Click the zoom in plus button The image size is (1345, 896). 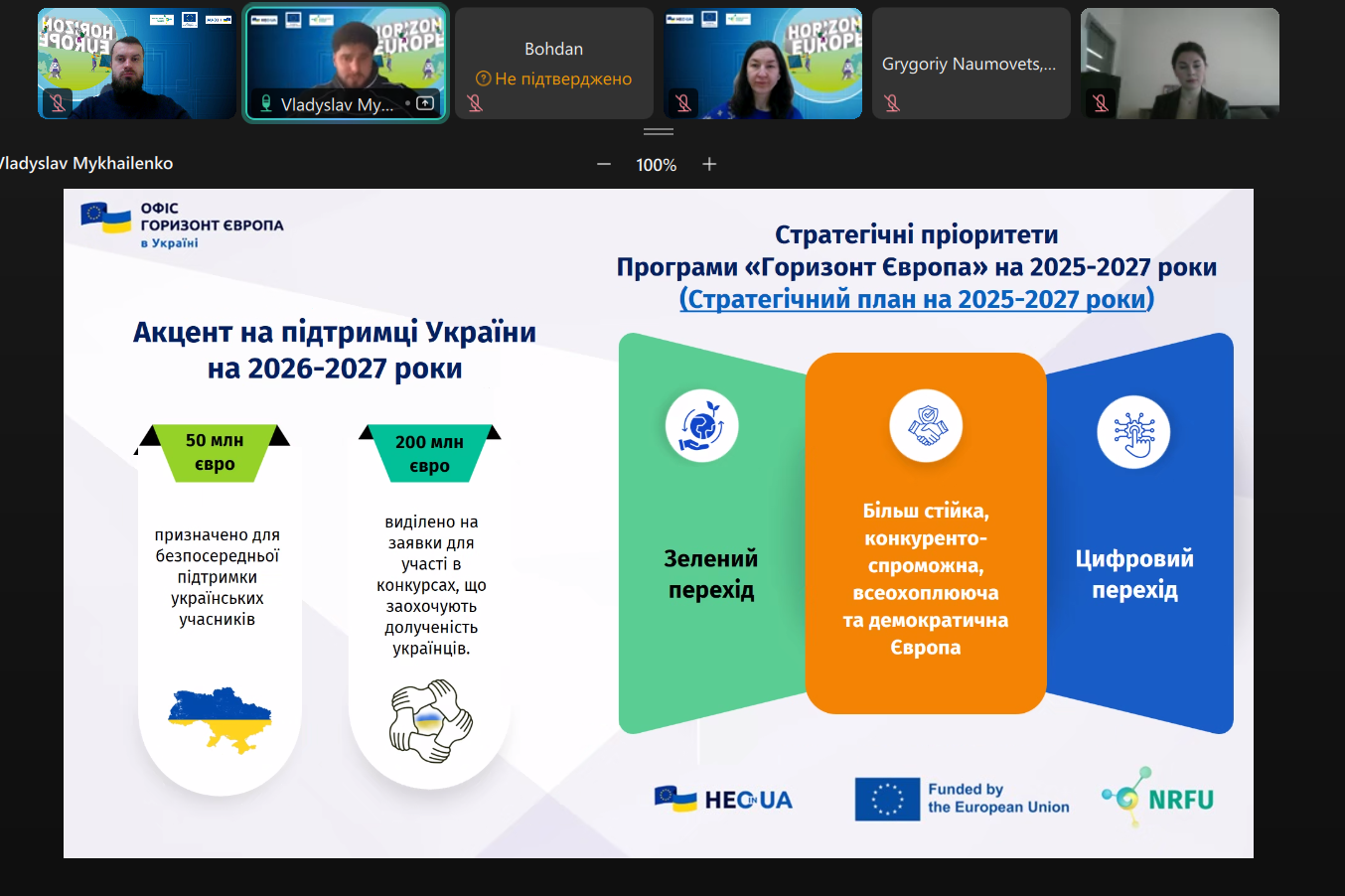click(x=709, y=164)
